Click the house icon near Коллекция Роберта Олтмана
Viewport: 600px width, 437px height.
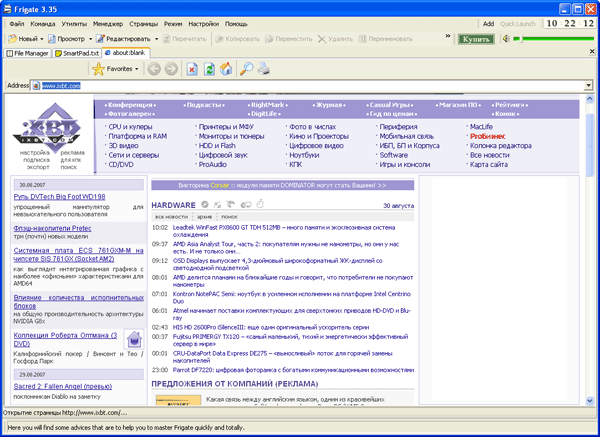[134, 339]
